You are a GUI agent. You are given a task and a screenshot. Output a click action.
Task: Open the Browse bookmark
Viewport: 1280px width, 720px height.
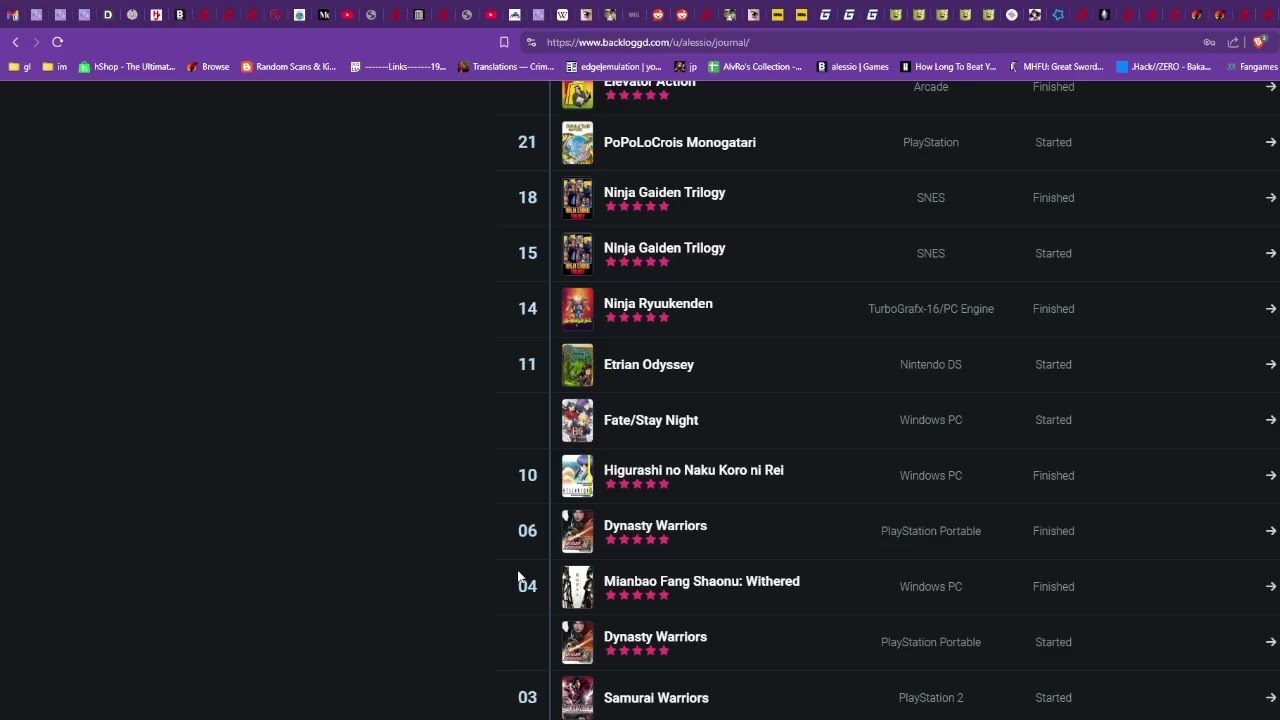coord(207,67)
